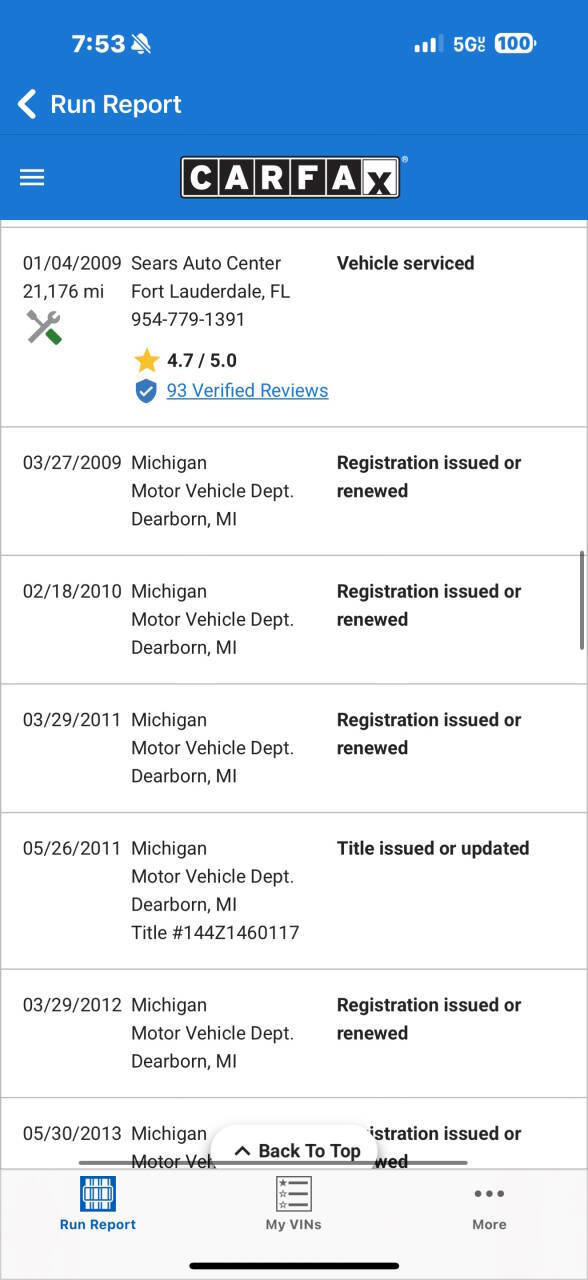Tap the yellow star rating icon
Screen dimensions: 588x1280
pyautogui.click(x=146, y=360)
